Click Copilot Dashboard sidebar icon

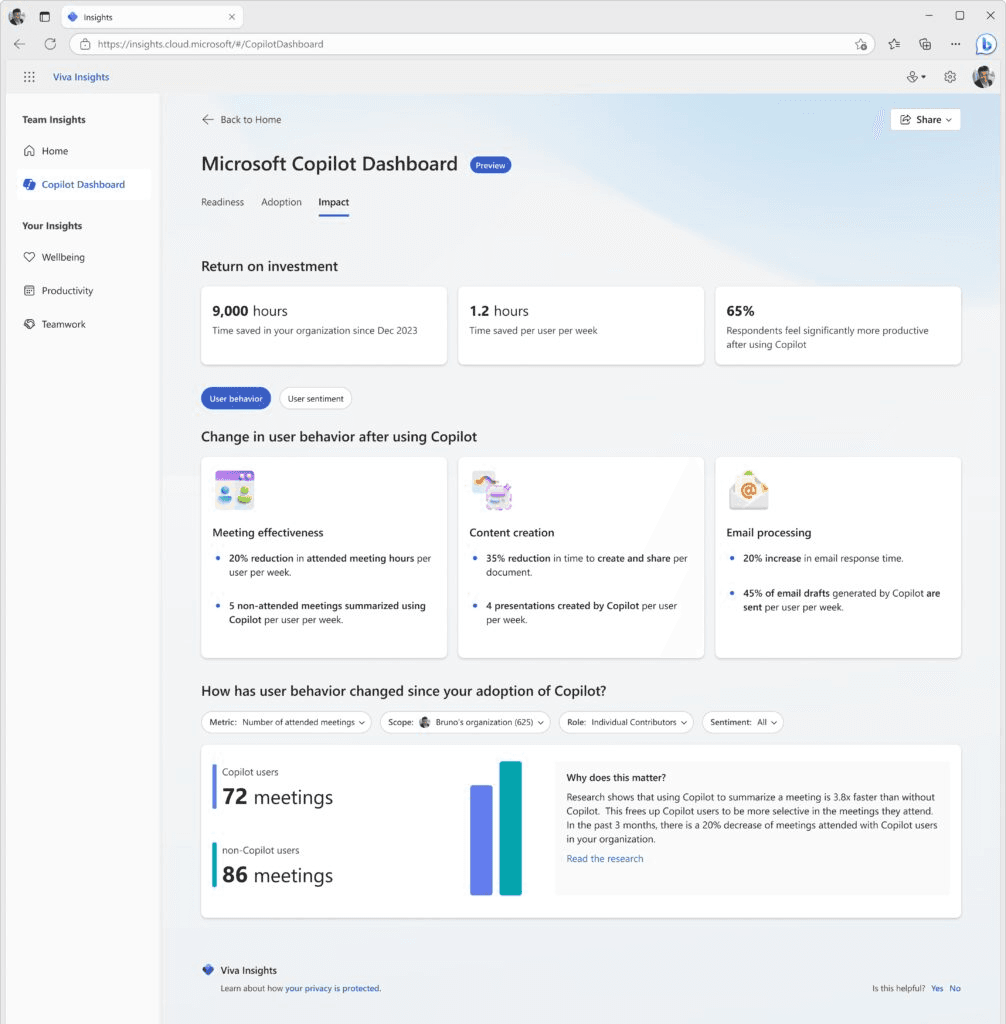click(x=29, y=185)
